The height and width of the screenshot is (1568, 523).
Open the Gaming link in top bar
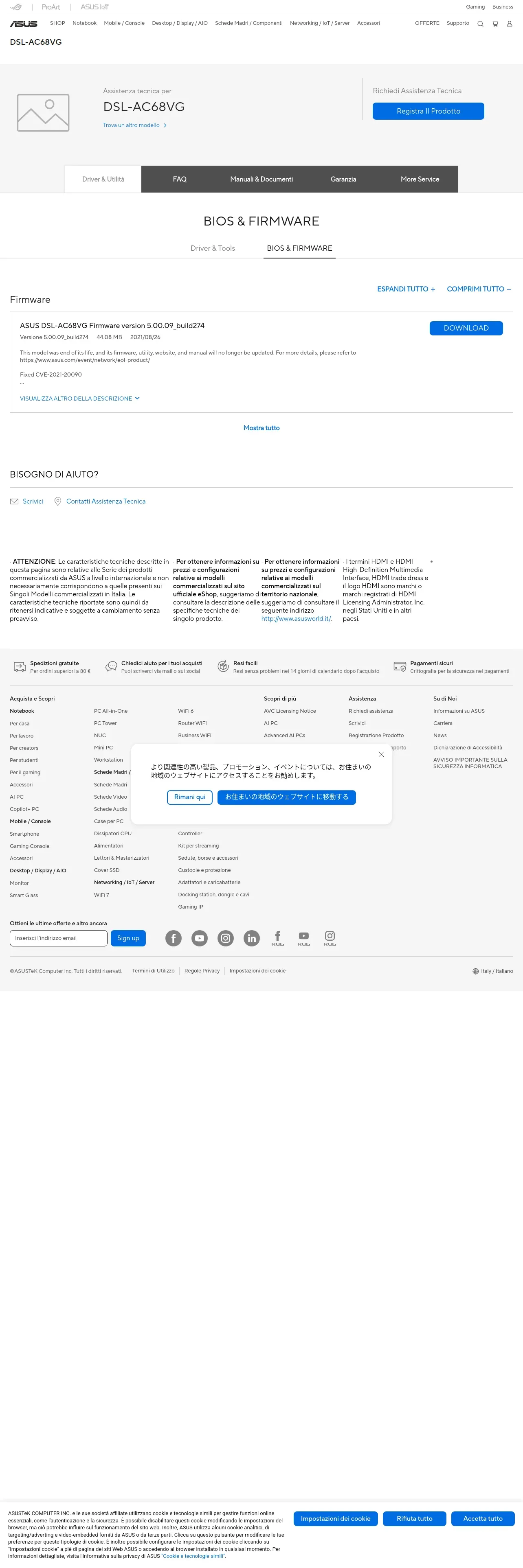pyautogui.click(x=475, y=7)
